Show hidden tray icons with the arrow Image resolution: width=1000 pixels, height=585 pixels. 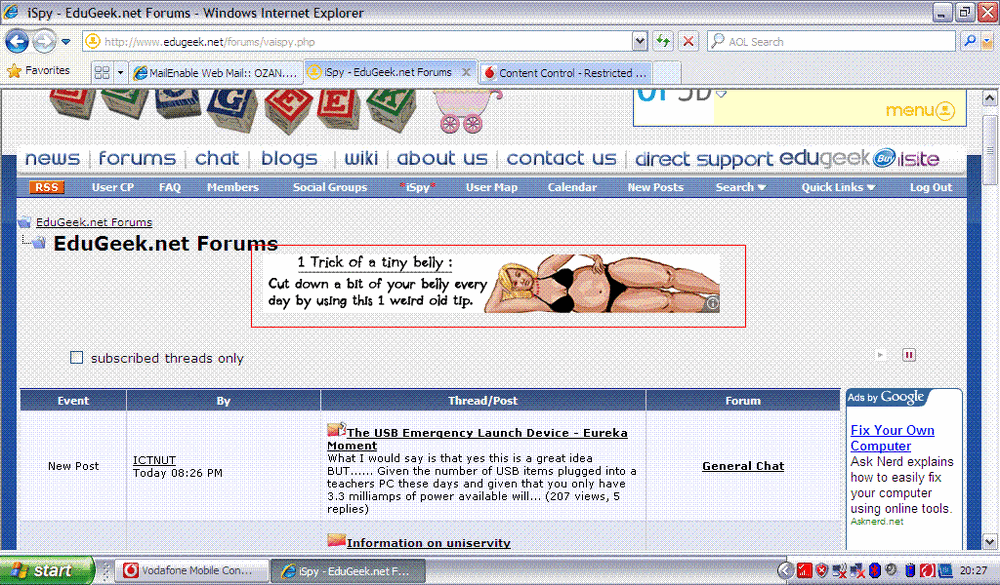point(785,570)
